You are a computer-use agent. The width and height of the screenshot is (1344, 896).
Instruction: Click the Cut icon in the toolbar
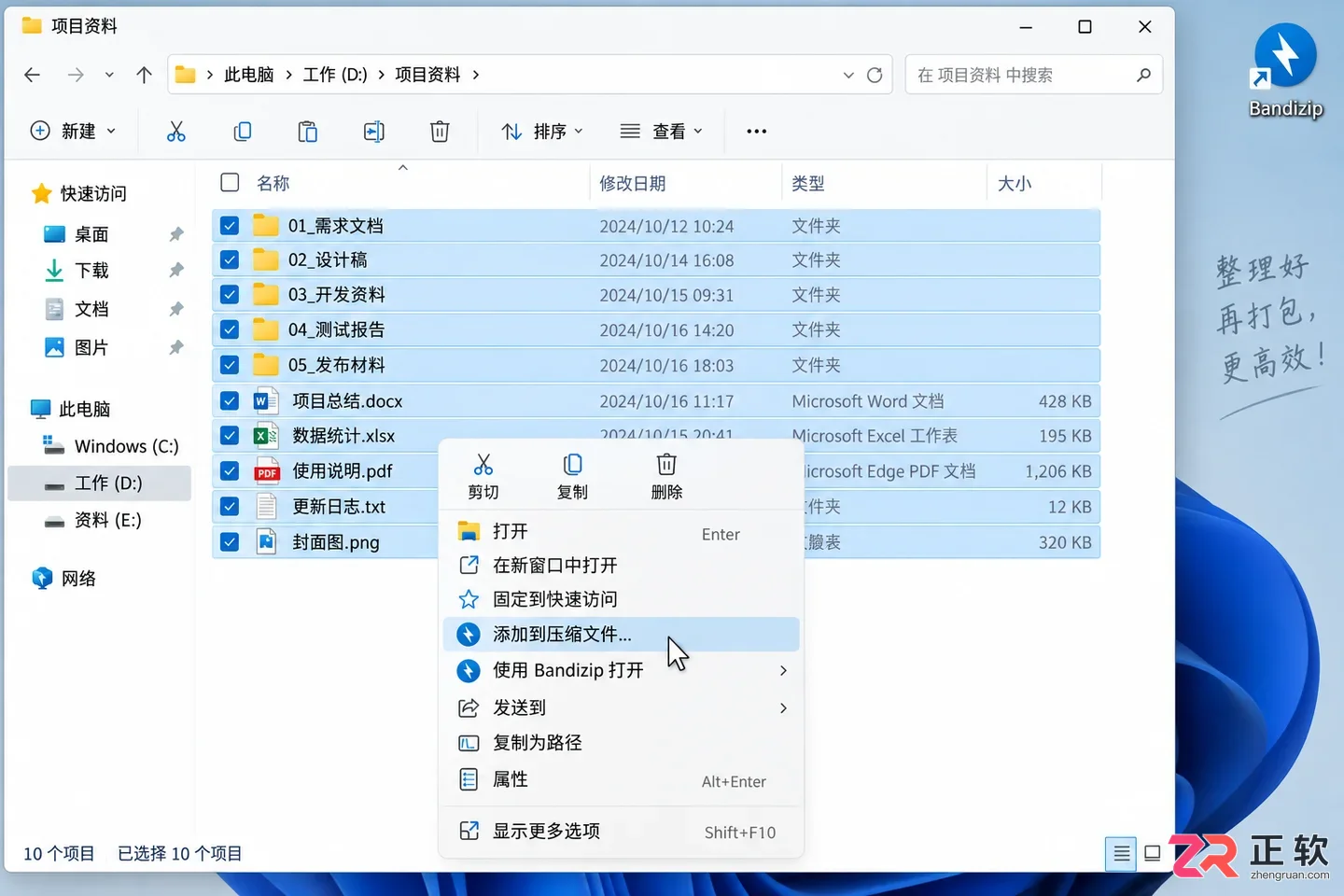click(x=175, y=132)
